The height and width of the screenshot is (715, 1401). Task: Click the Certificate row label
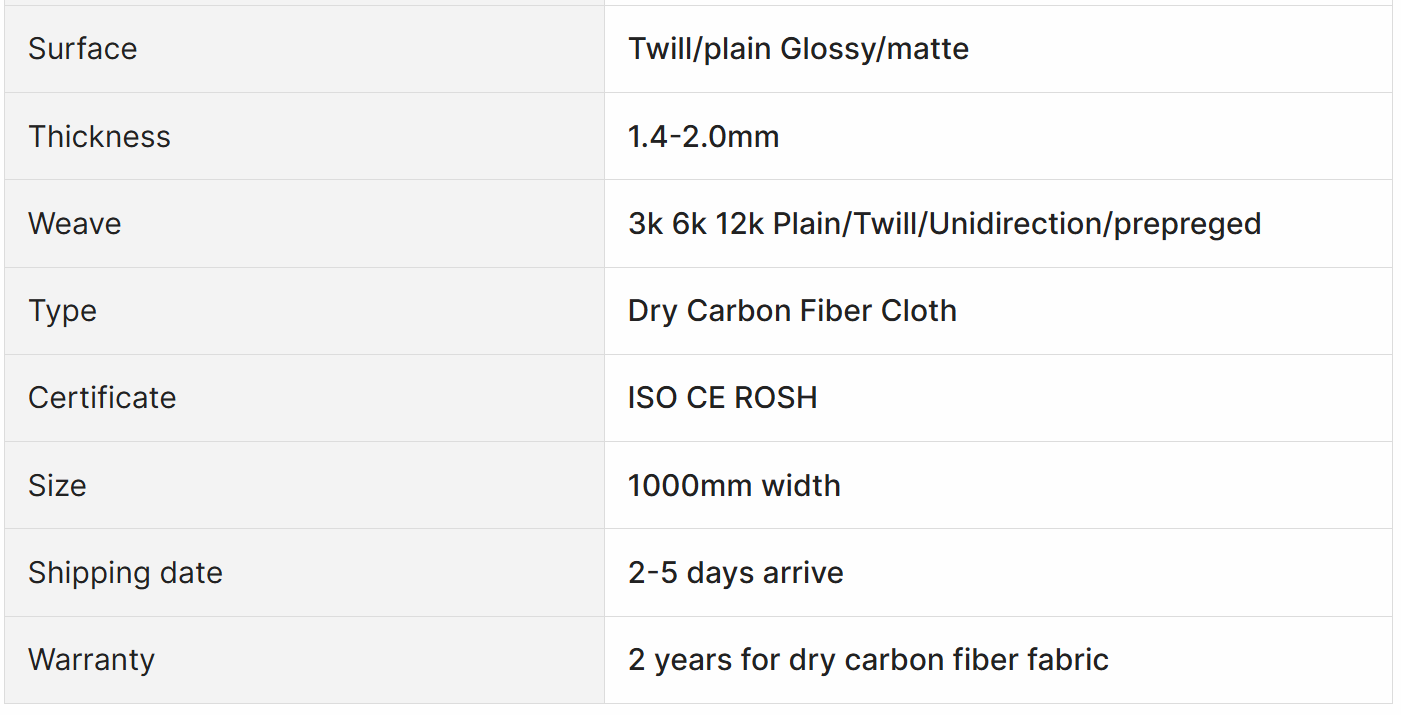point(102,398)
